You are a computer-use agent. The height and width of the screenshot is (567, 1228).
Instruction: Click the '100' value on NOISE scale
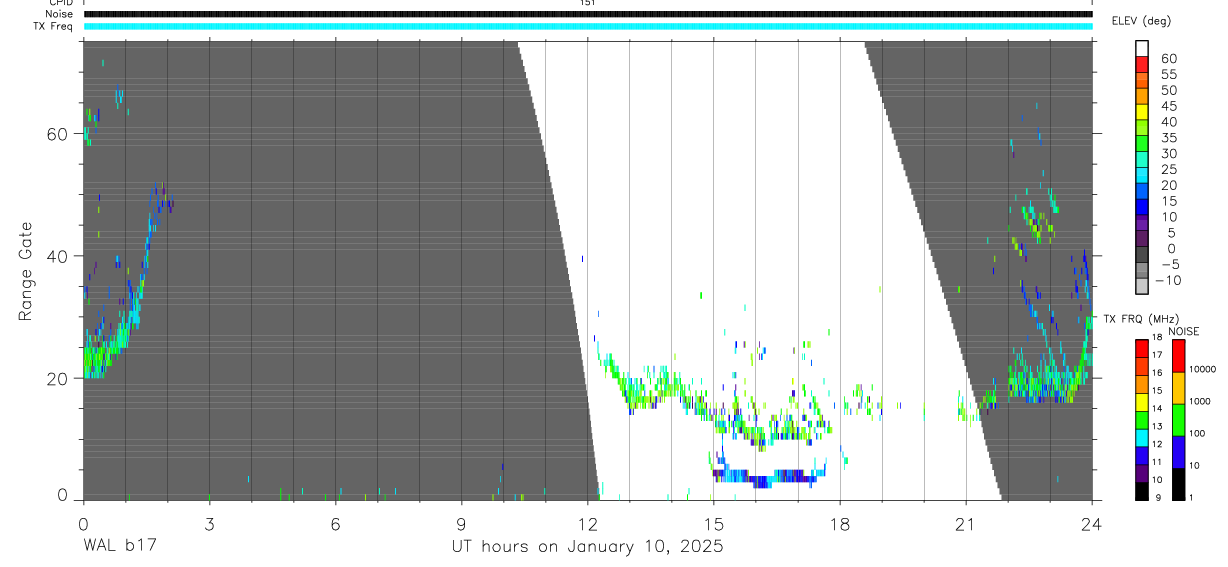pyautogui.click(x=1198, y=434)
